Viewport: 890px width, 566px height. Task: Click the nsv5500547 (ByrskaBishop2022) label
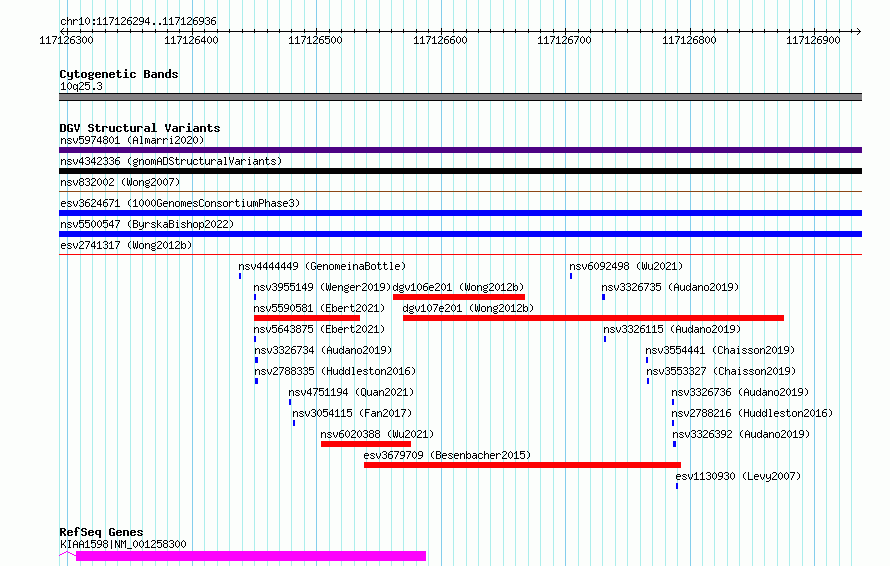(147, 224)
